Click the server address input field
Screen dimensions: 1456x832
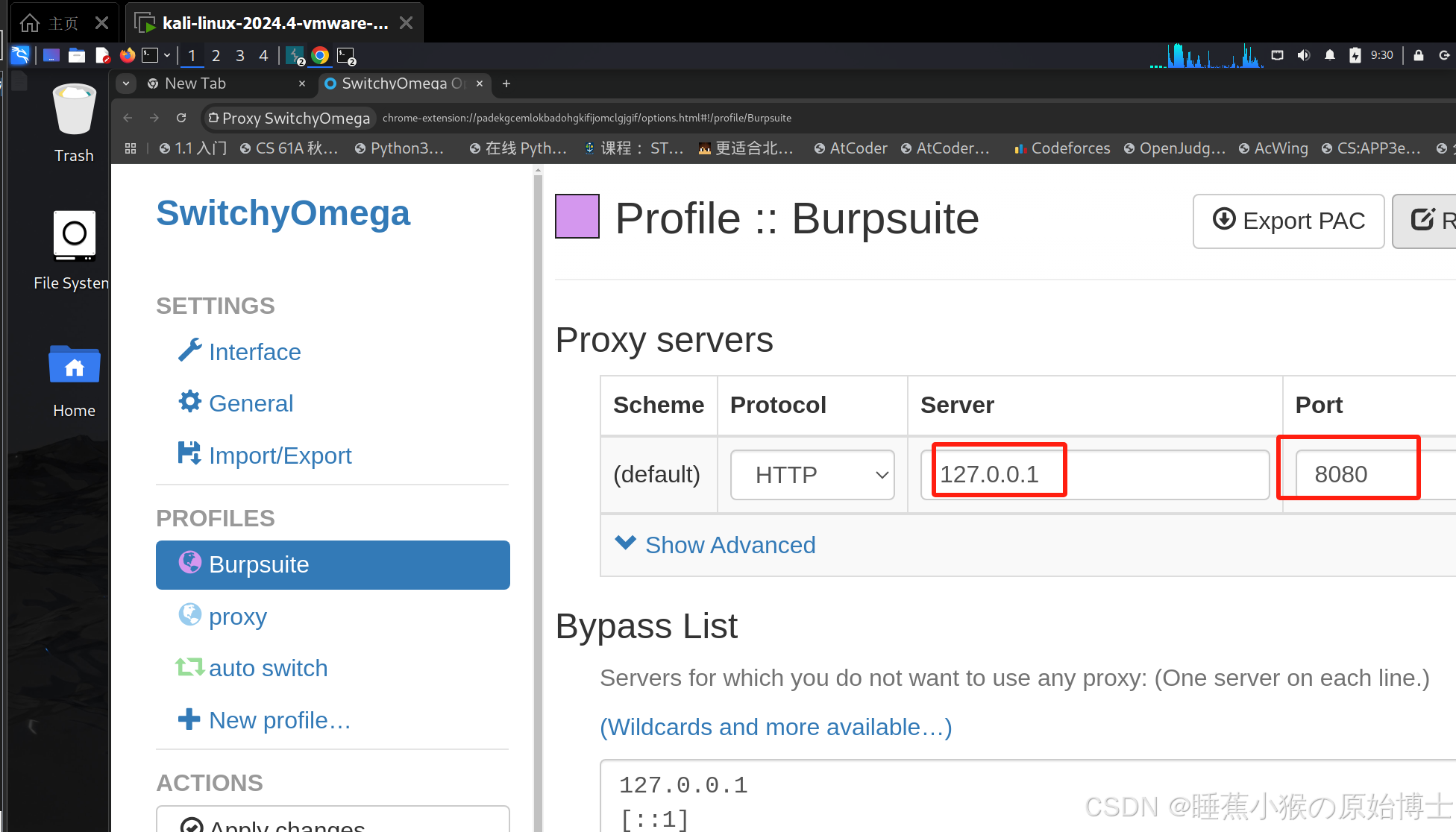(x=1093, y=475)
